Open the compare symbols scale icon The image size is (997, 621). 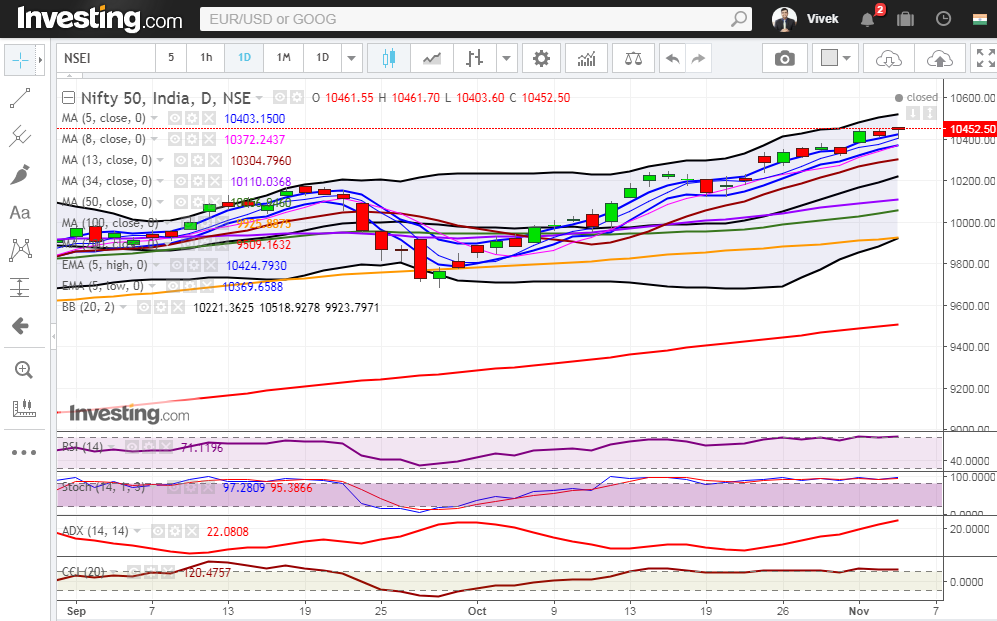633,58
